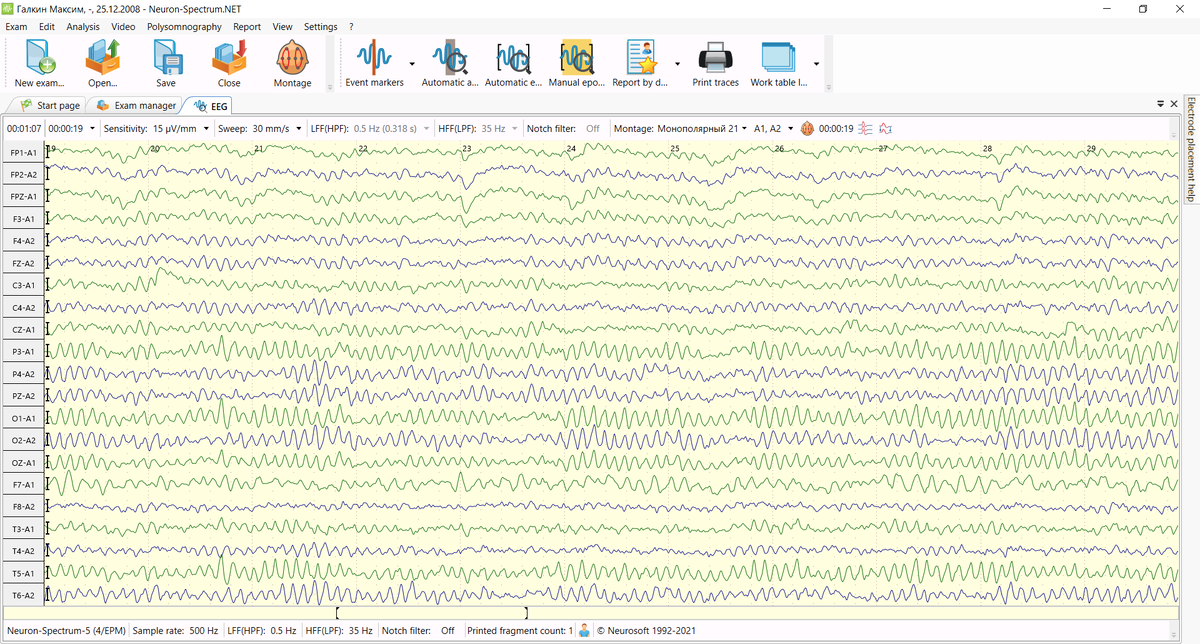Open the Sweep 30 mm/s dropdown

tap(299, 129)
